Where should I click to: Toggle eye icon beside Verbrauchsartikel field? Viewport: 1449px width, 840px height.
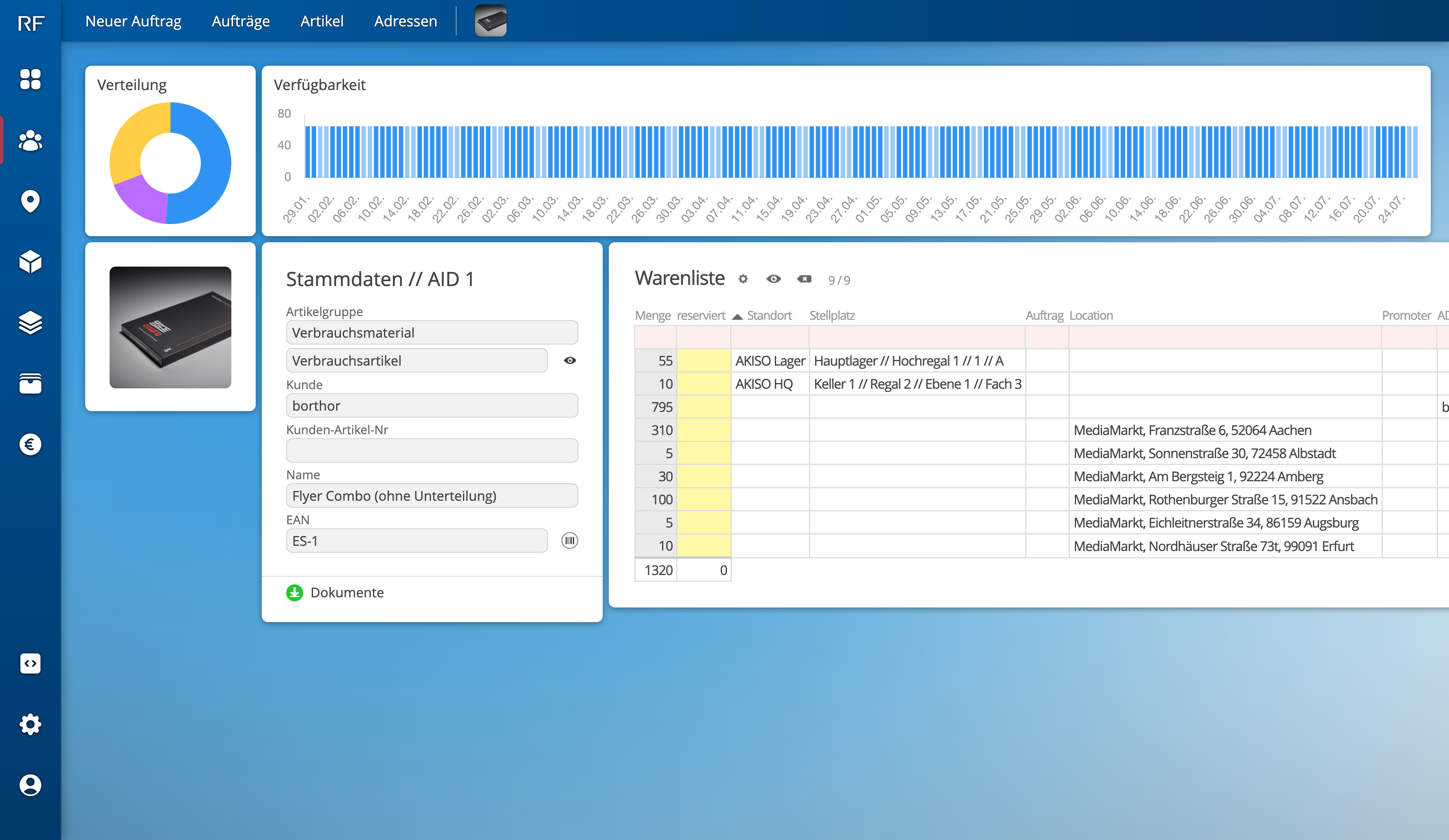pyautogui.click(x=569, y=360)
